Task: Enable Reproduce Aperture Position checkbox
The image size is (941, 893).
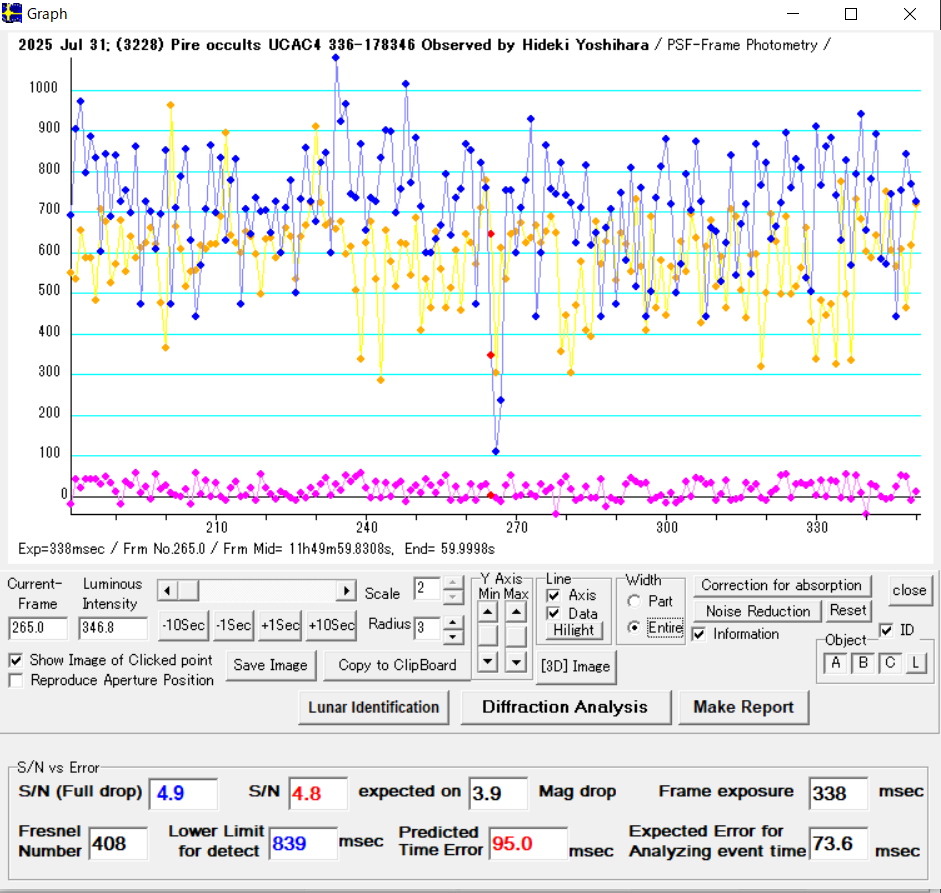Action: pos(16,680)
